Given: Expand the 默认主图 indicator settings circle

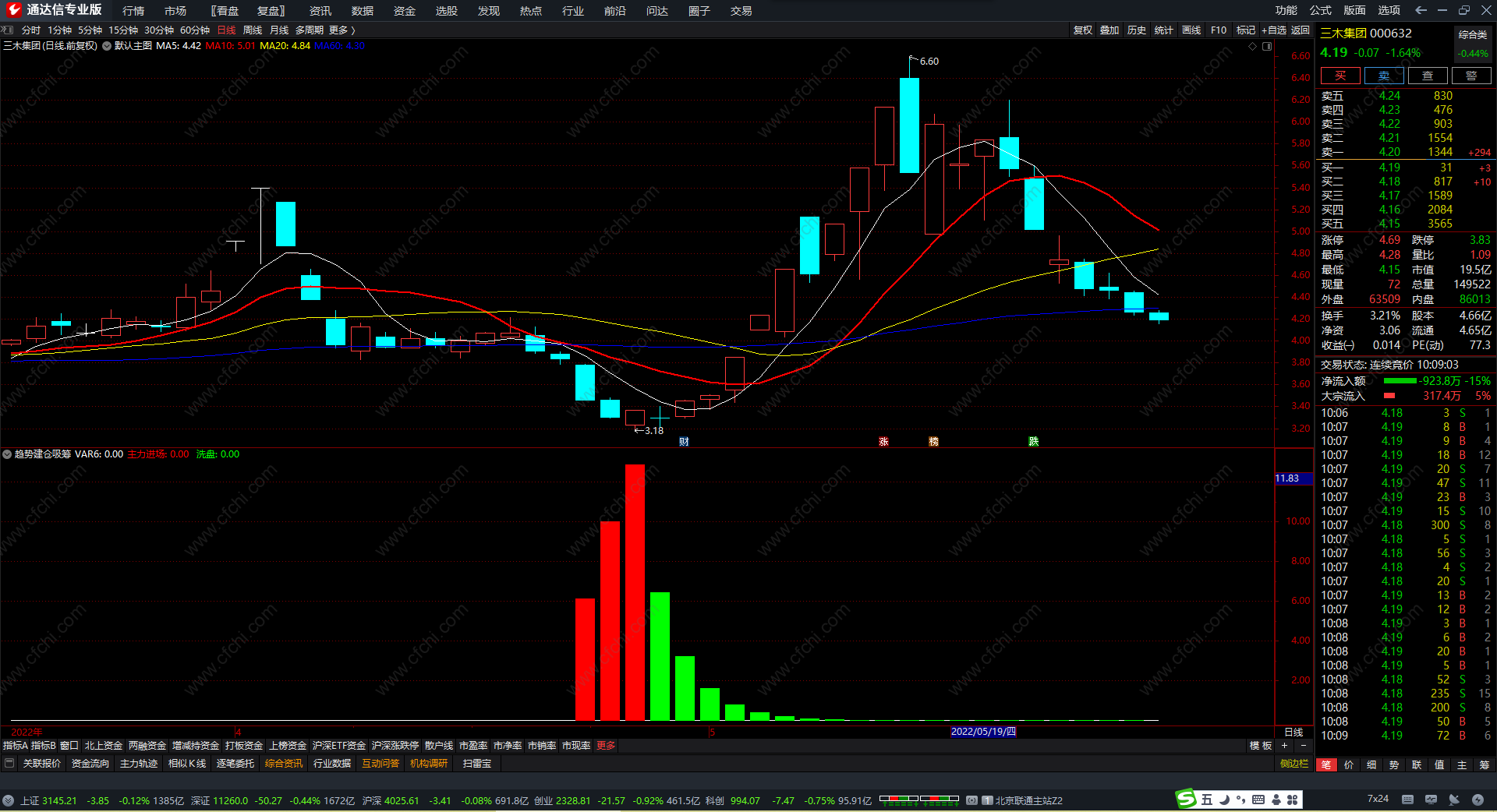Looking at the screenshot, I should pyautogui.click(x=107, y=46).
